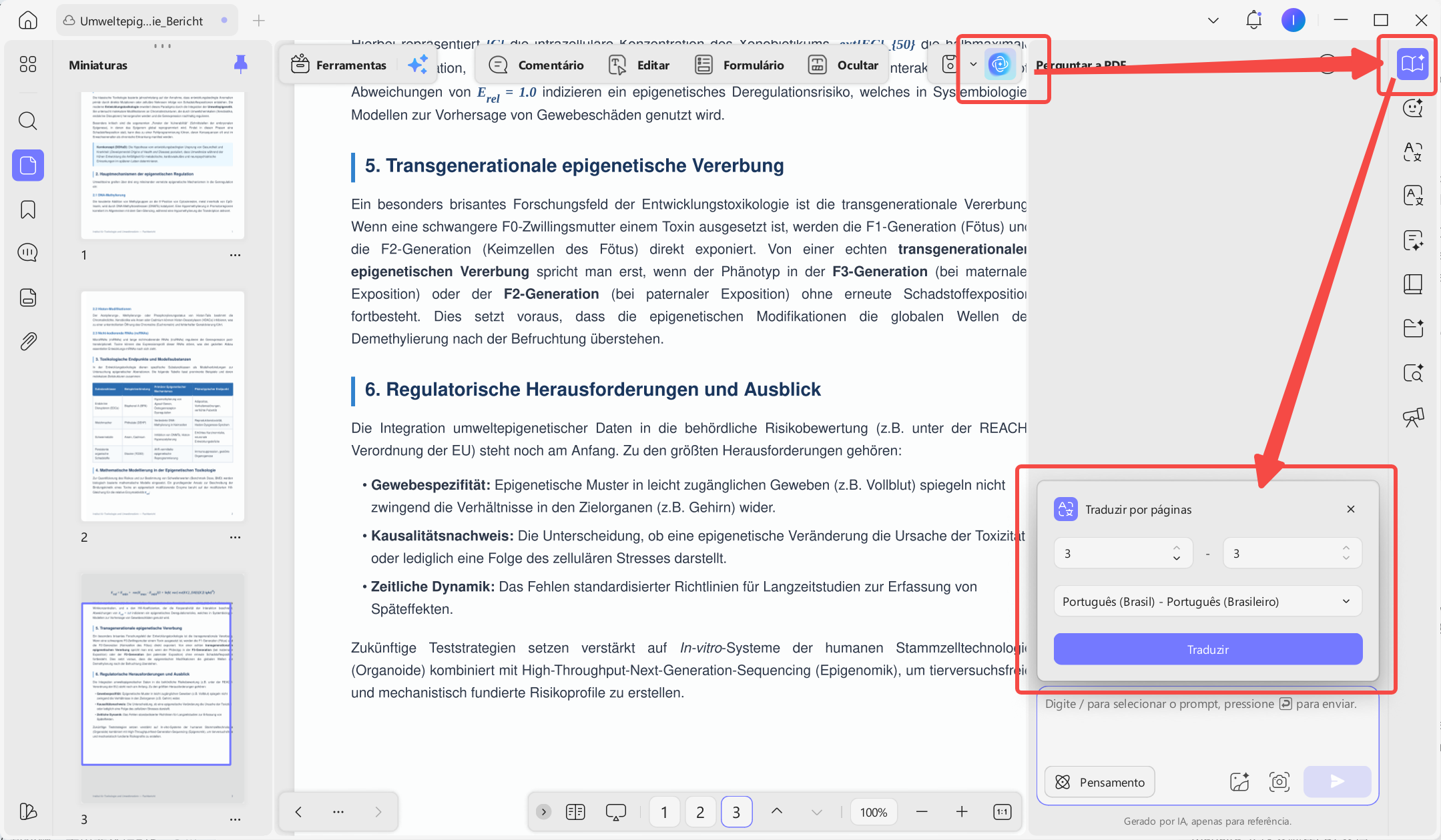Open the form fields panel icon in sidebar

coord(28,298)
